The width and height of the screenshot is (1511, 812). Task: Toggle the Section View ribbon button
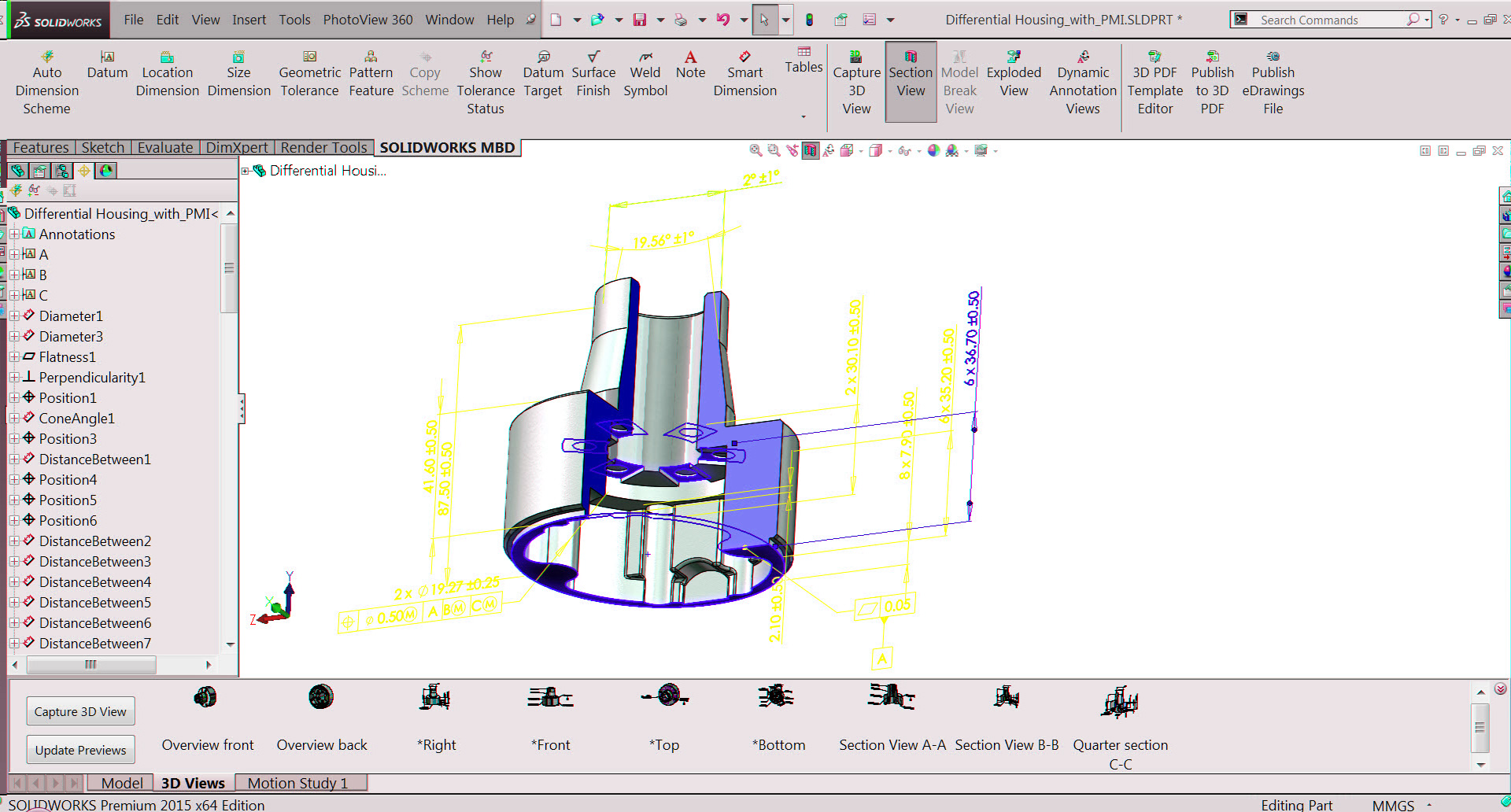click(x=911, y=82)
